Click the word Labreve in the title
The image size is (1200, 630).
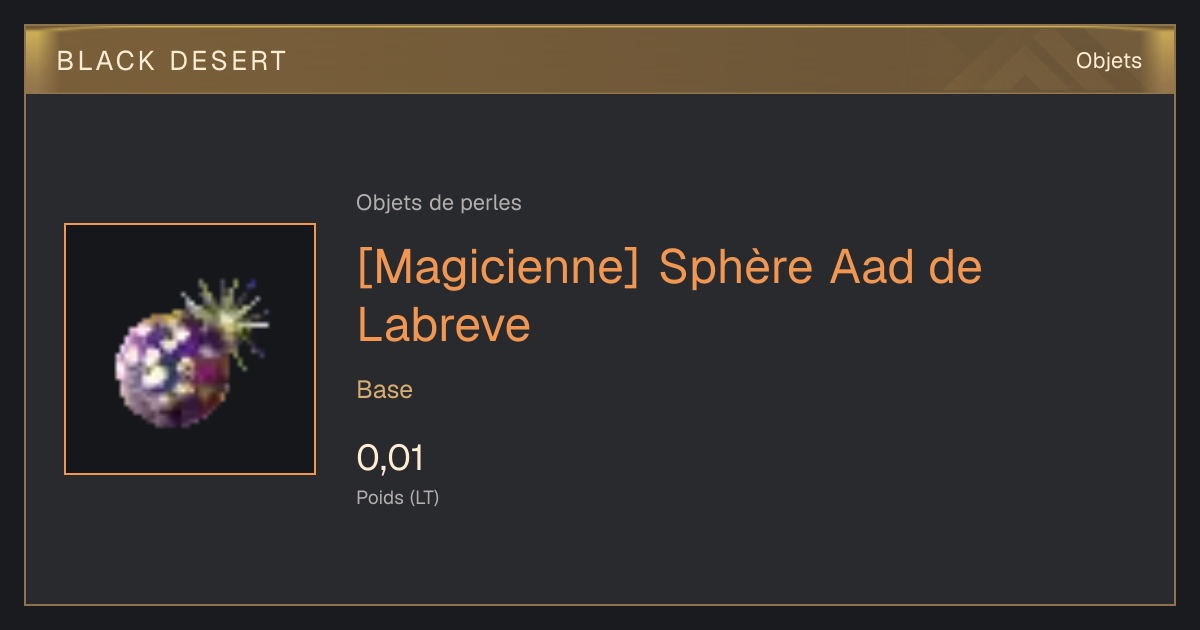click(443, 324)
